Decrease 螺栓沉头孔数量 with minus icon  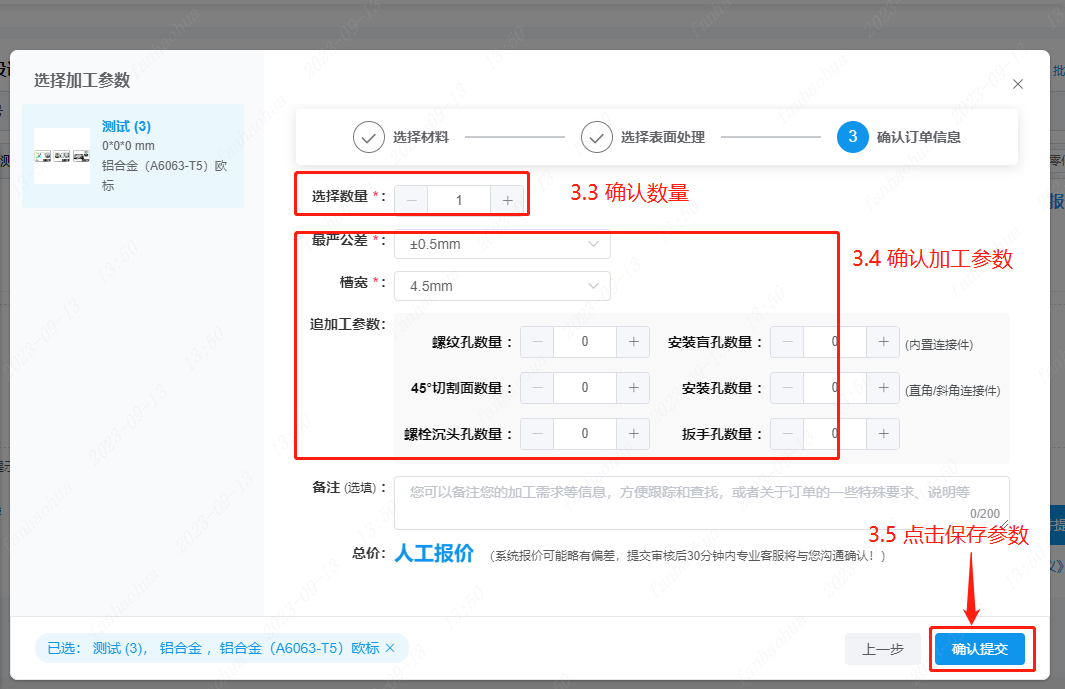coord(538,434)
